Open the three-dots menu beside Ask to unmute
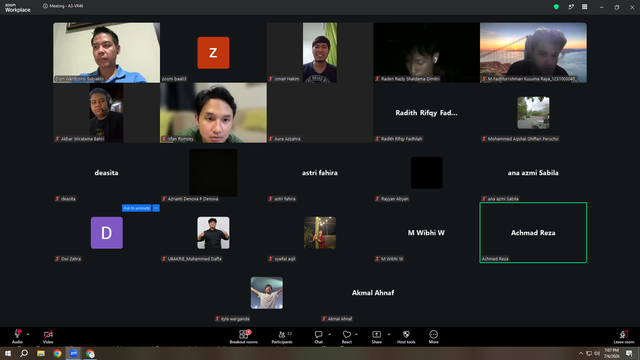 click(x=156, y=208)
